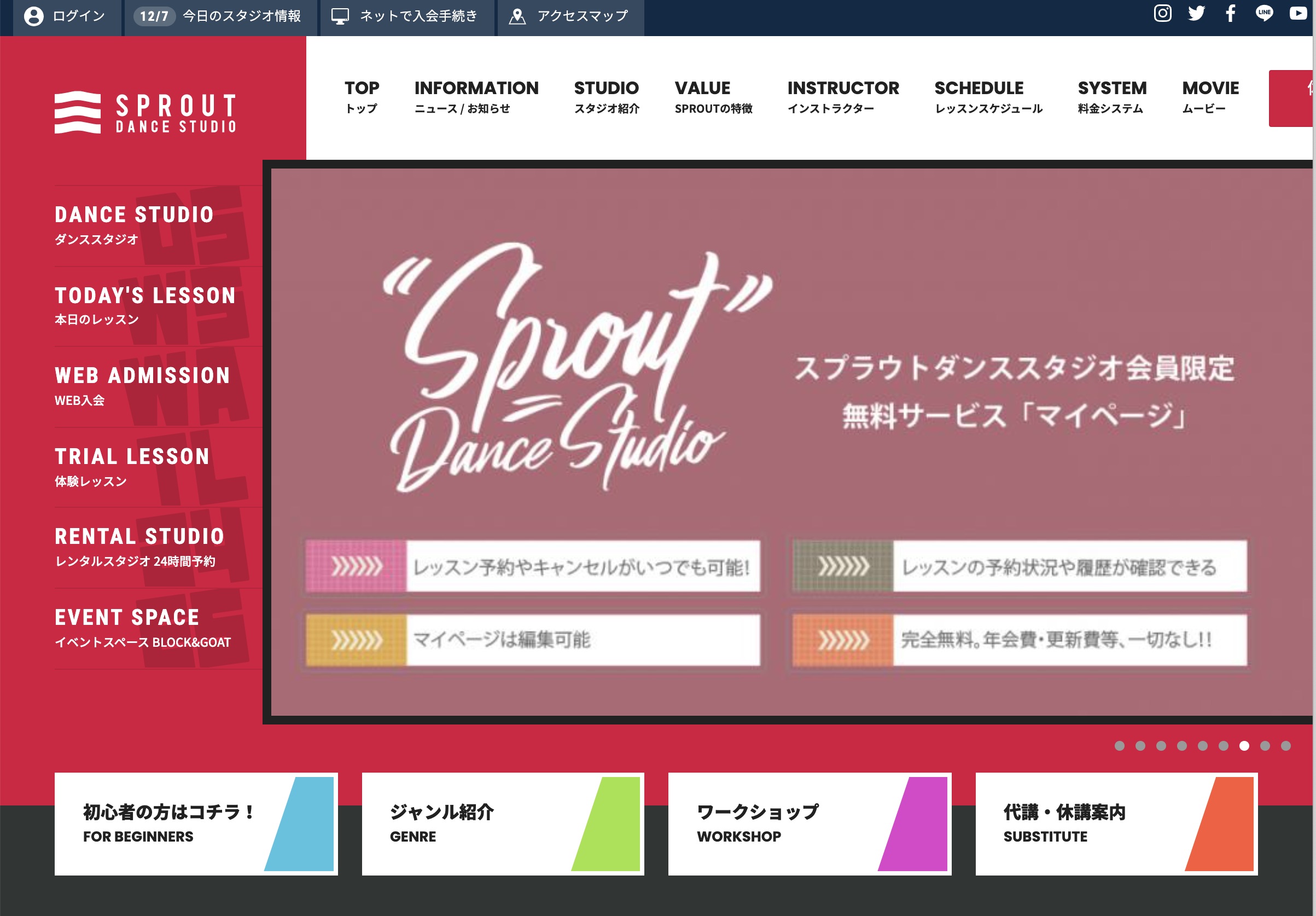Click the 12/7 date badge
The image size is (1316, 916).
click(x=154, y=16)
